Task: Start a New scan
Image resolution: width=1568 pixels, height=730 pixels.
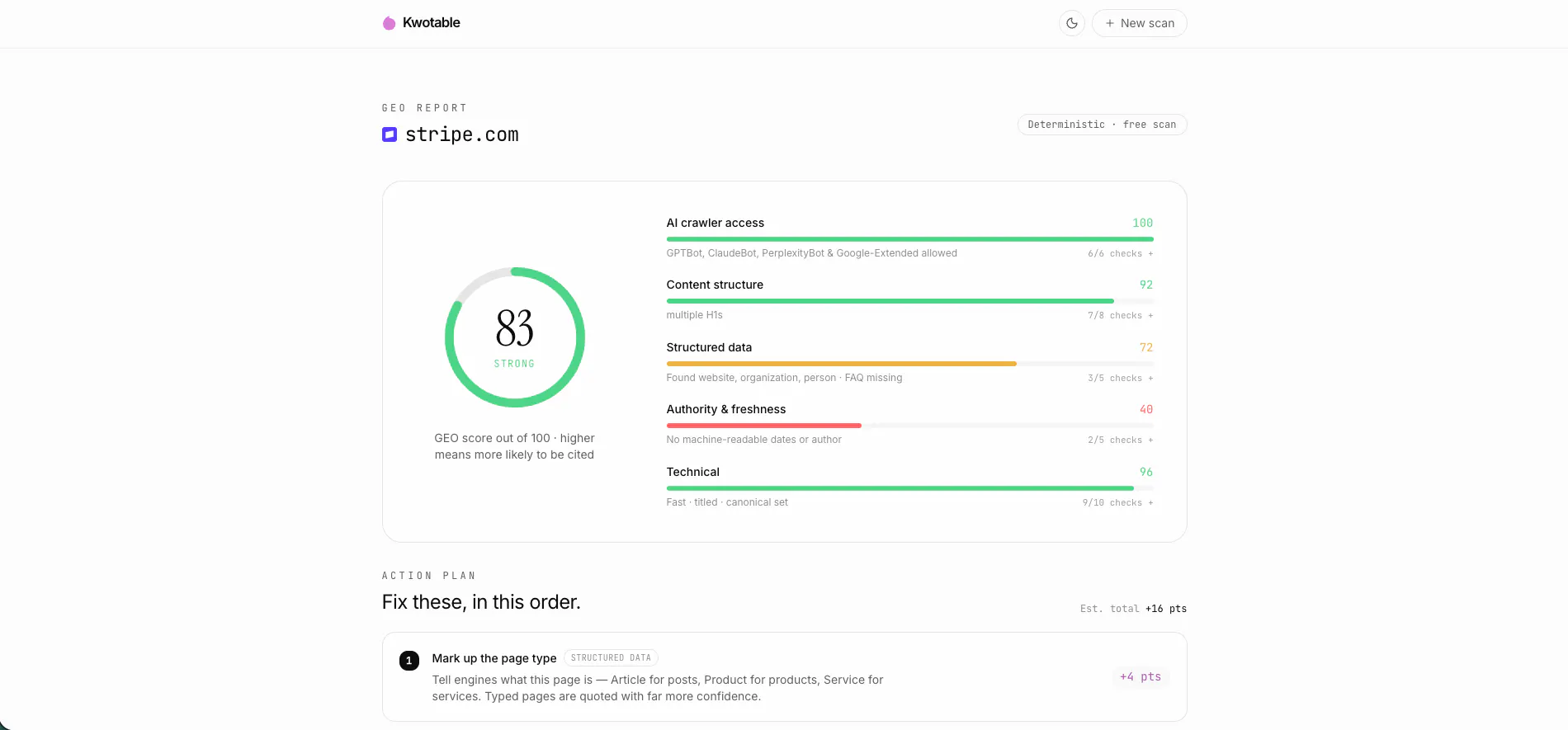Action: [1140, 23]
